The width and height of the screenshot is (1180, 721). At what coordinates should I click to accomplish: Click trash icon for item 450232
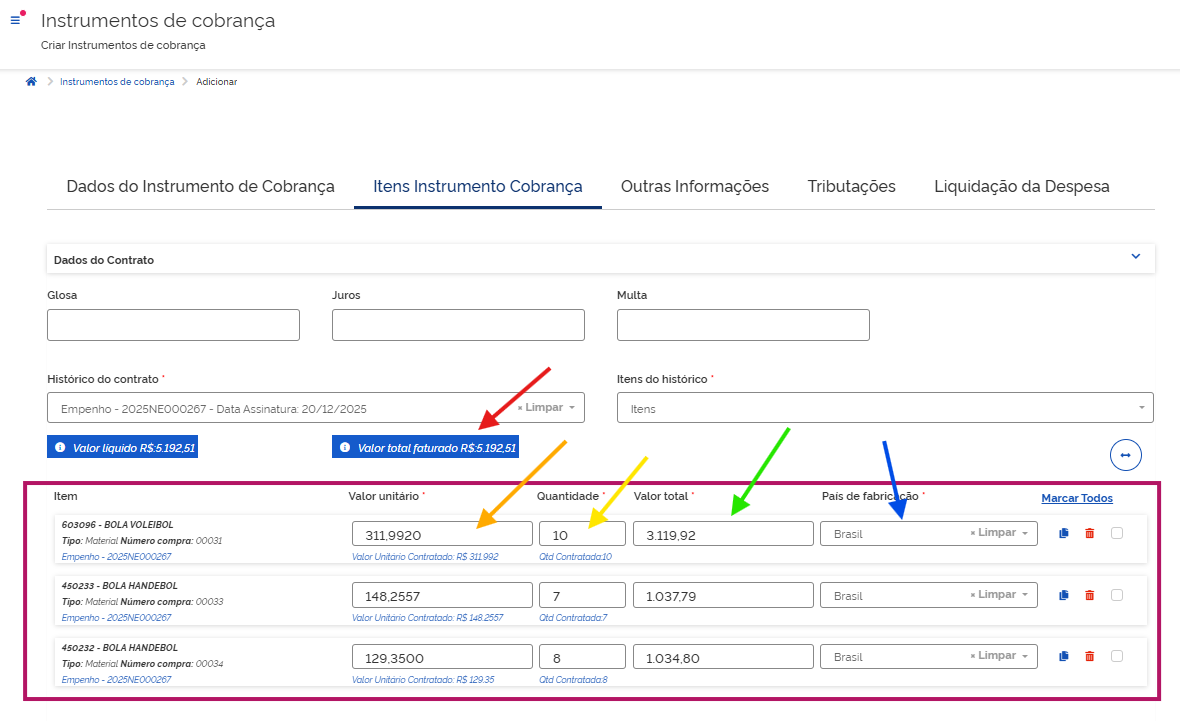pyautogui.click(x=1090, y=656)
